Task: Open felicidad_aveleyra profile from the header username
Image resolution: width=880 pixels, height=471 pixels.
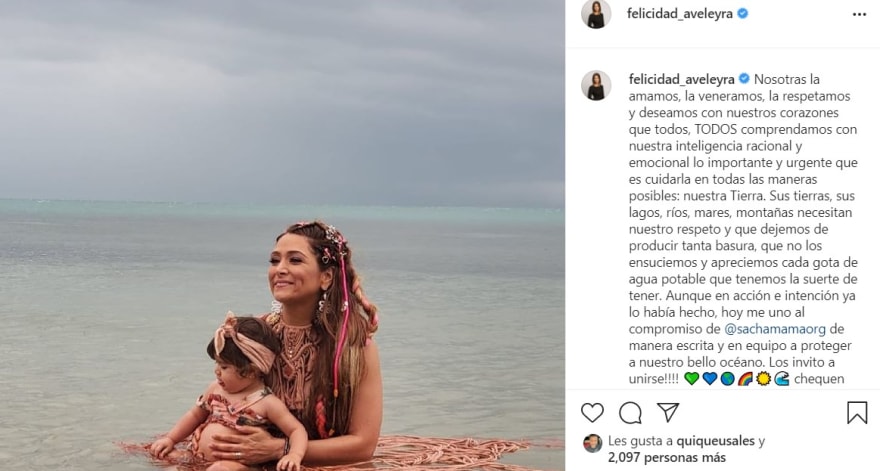Action: (x=680, y=14)
